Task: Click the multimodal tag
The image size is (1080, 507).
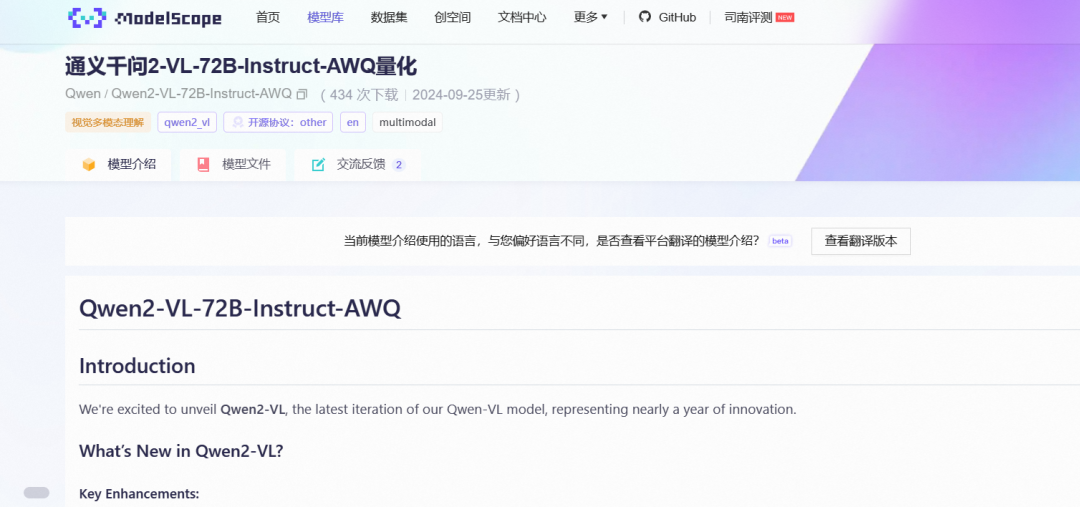Action: pos(408,123)
